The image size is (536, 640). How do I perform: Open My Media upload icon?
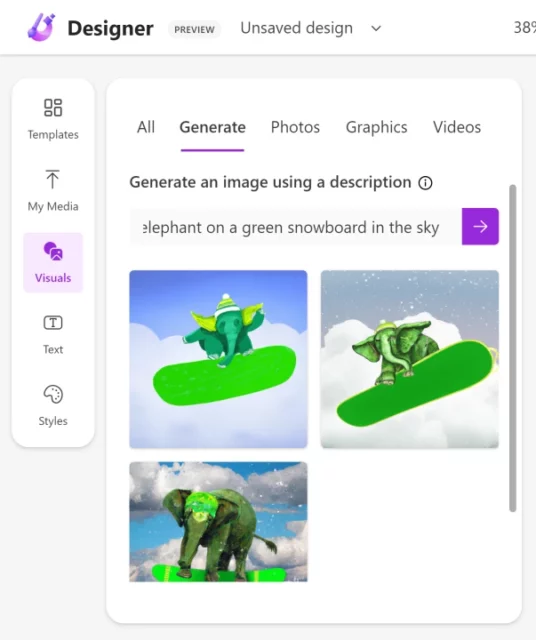click(x=52, y=179)
